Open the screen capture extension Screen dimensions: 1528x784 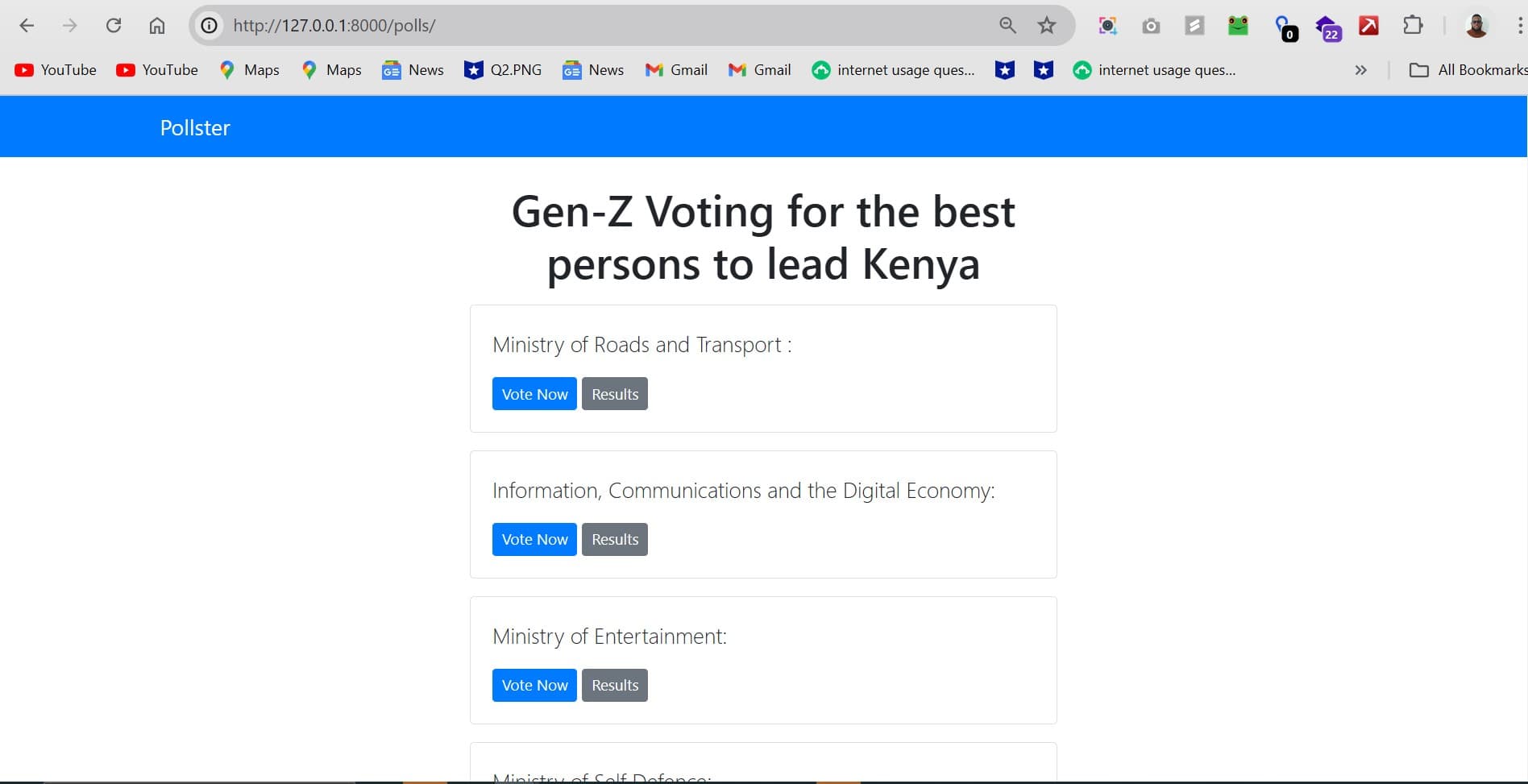click(x=1107, y=25)
